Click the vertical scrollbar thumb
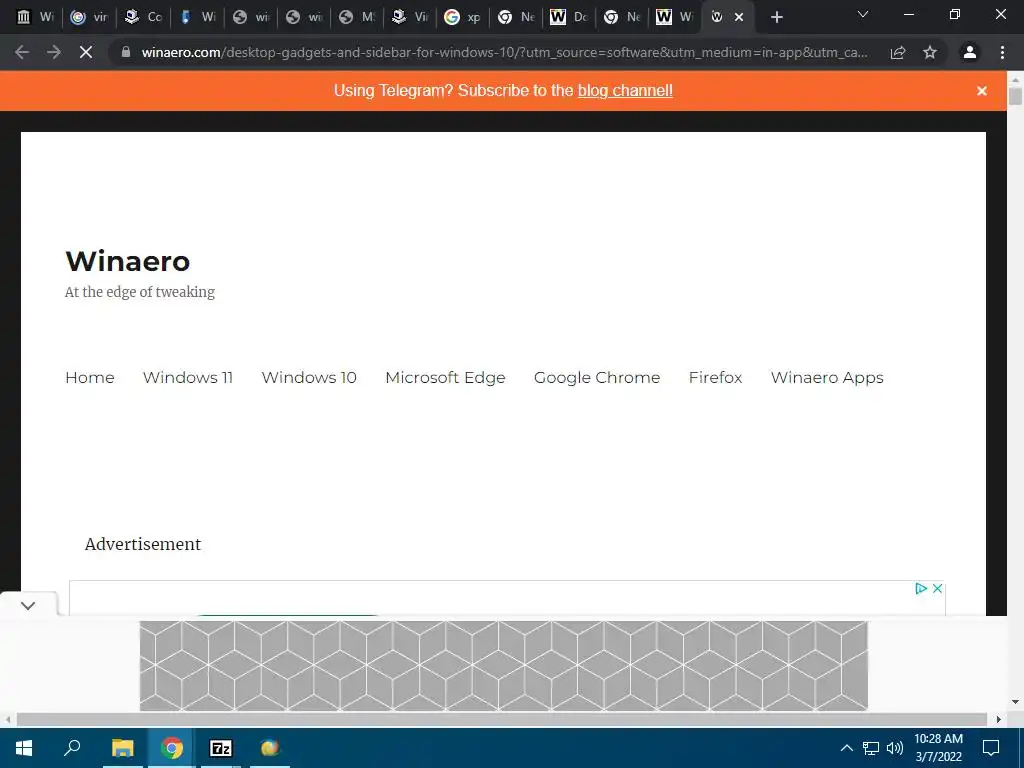 click(1015, 96)
